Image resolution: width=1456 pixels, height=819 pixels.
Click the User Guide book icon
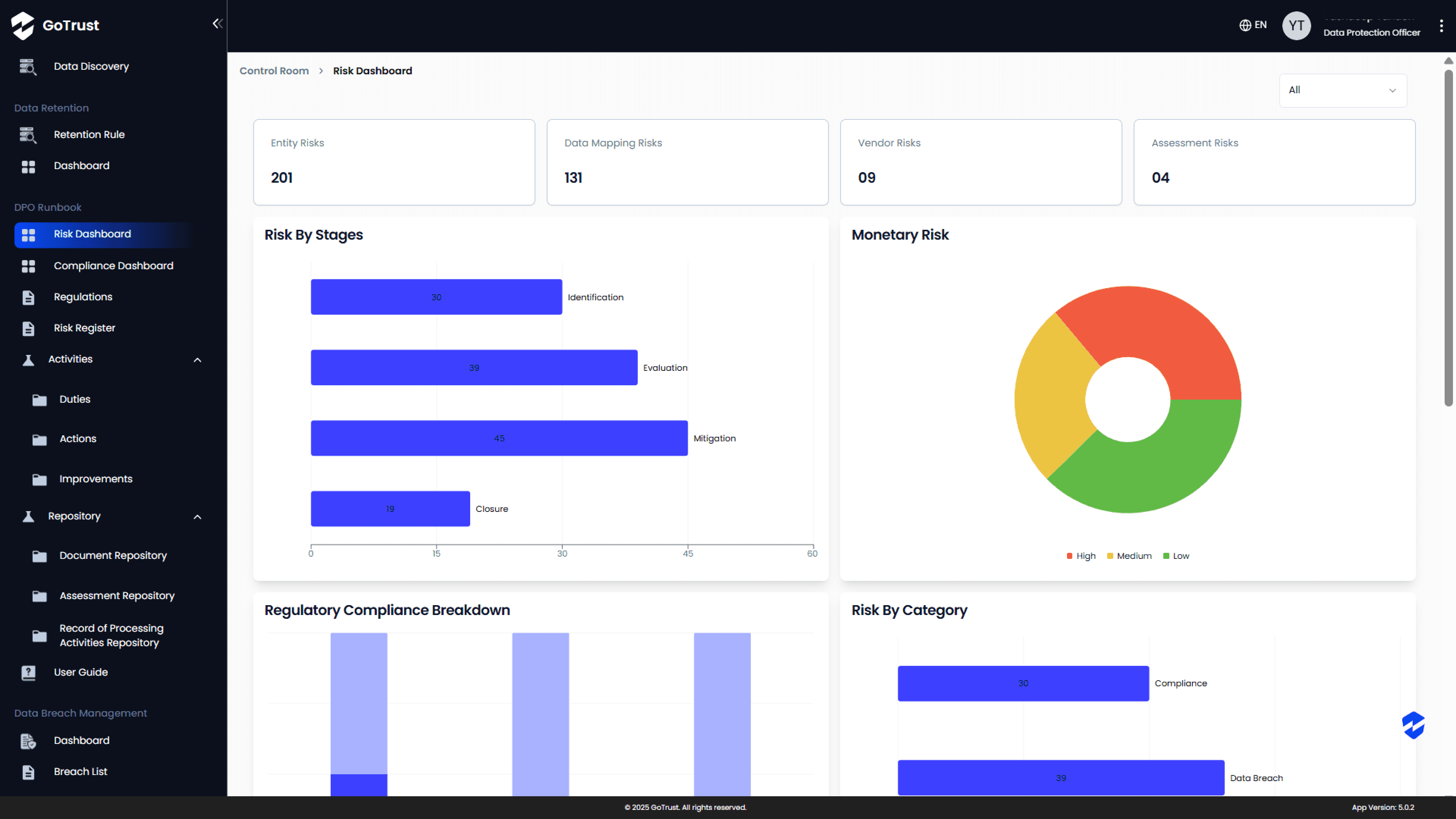point(28,673)
